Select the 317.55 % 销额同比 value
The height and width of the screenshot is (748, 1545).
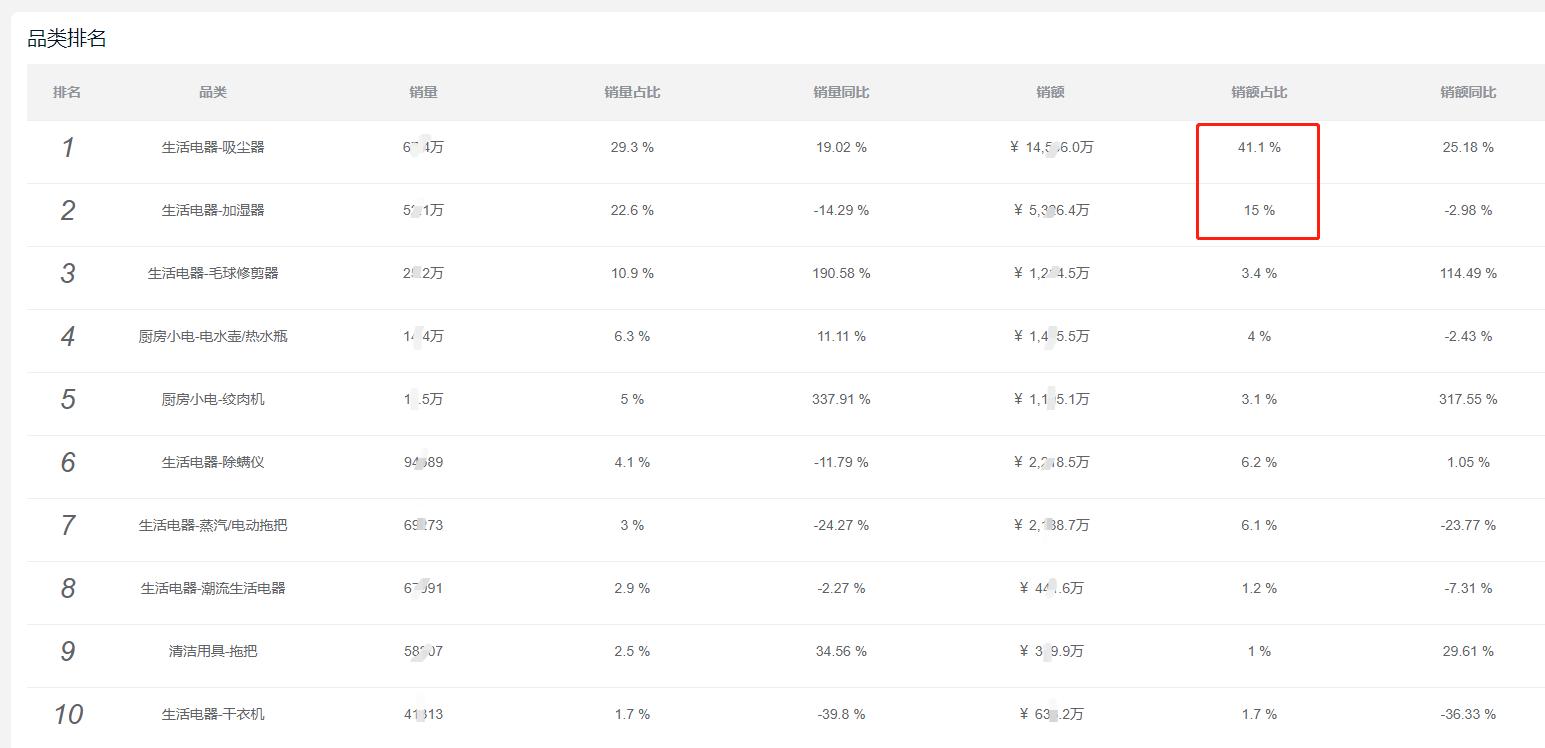point(1468,399)
